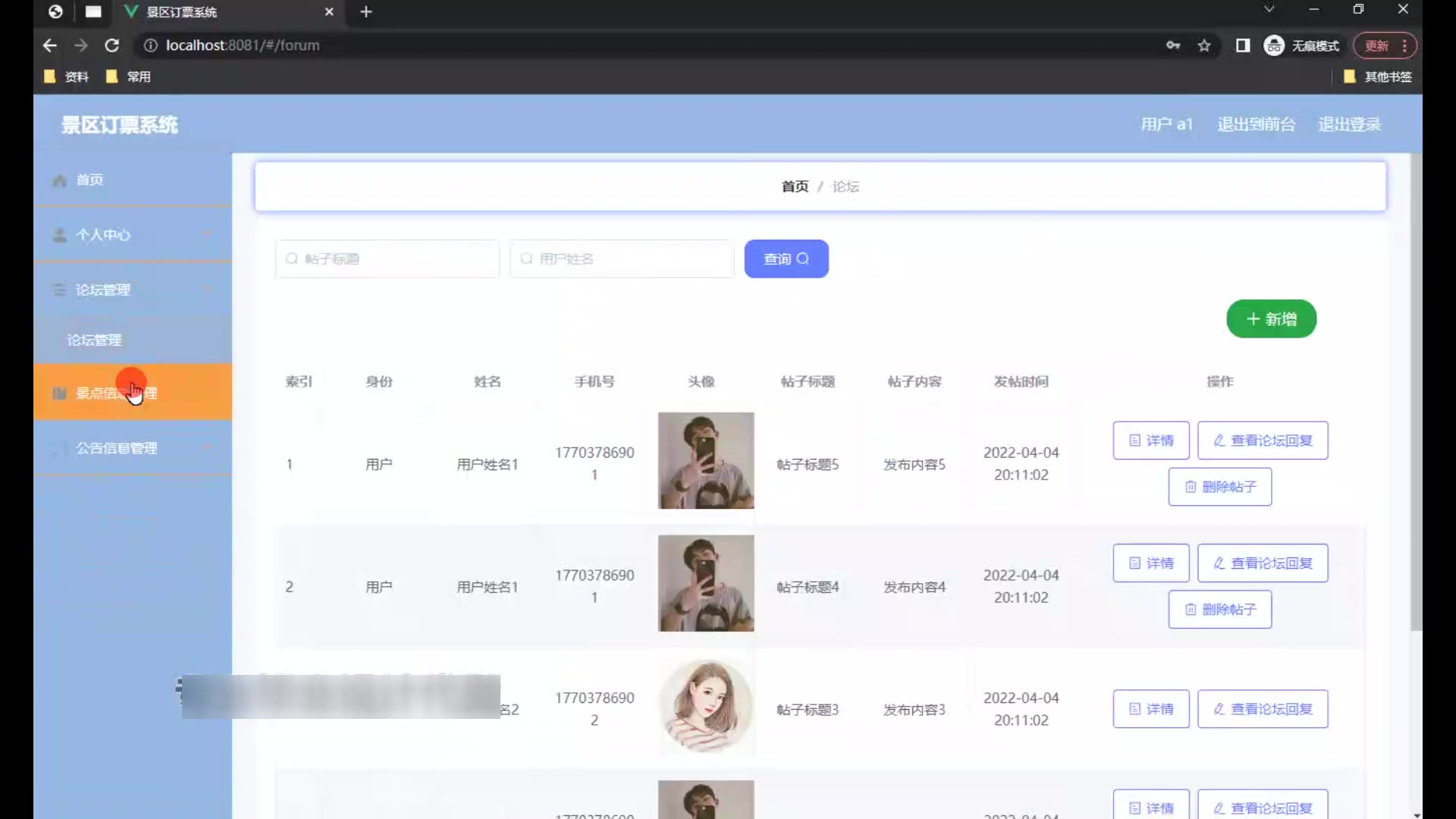
Task: Click the blue 查询 search button
Action: click(x=786, y=259)
